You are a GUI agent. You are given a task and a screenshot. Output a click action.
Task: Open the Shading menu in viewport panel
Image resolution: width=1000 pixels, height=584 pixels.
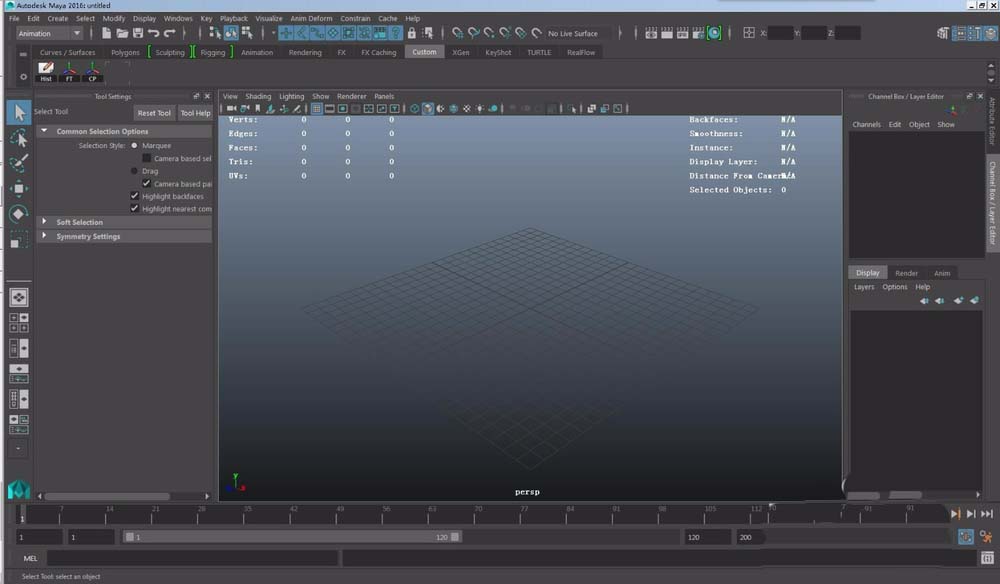[x=258, y=97]
